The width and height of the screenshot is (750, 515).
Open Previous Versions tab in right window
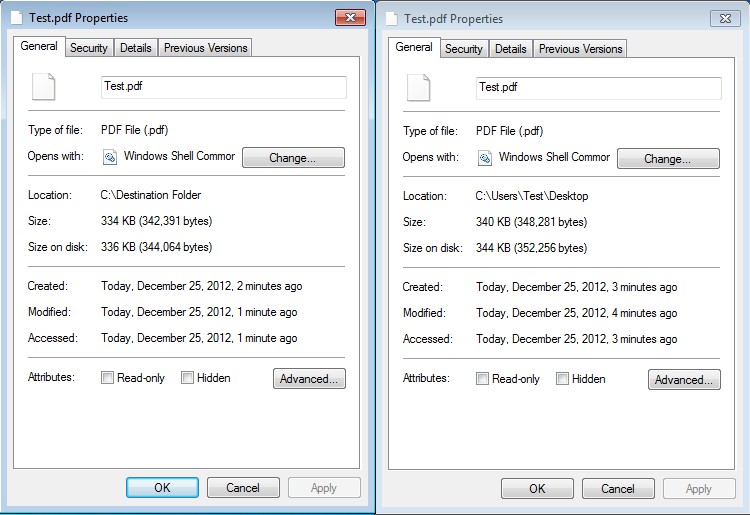coord(581,49)
